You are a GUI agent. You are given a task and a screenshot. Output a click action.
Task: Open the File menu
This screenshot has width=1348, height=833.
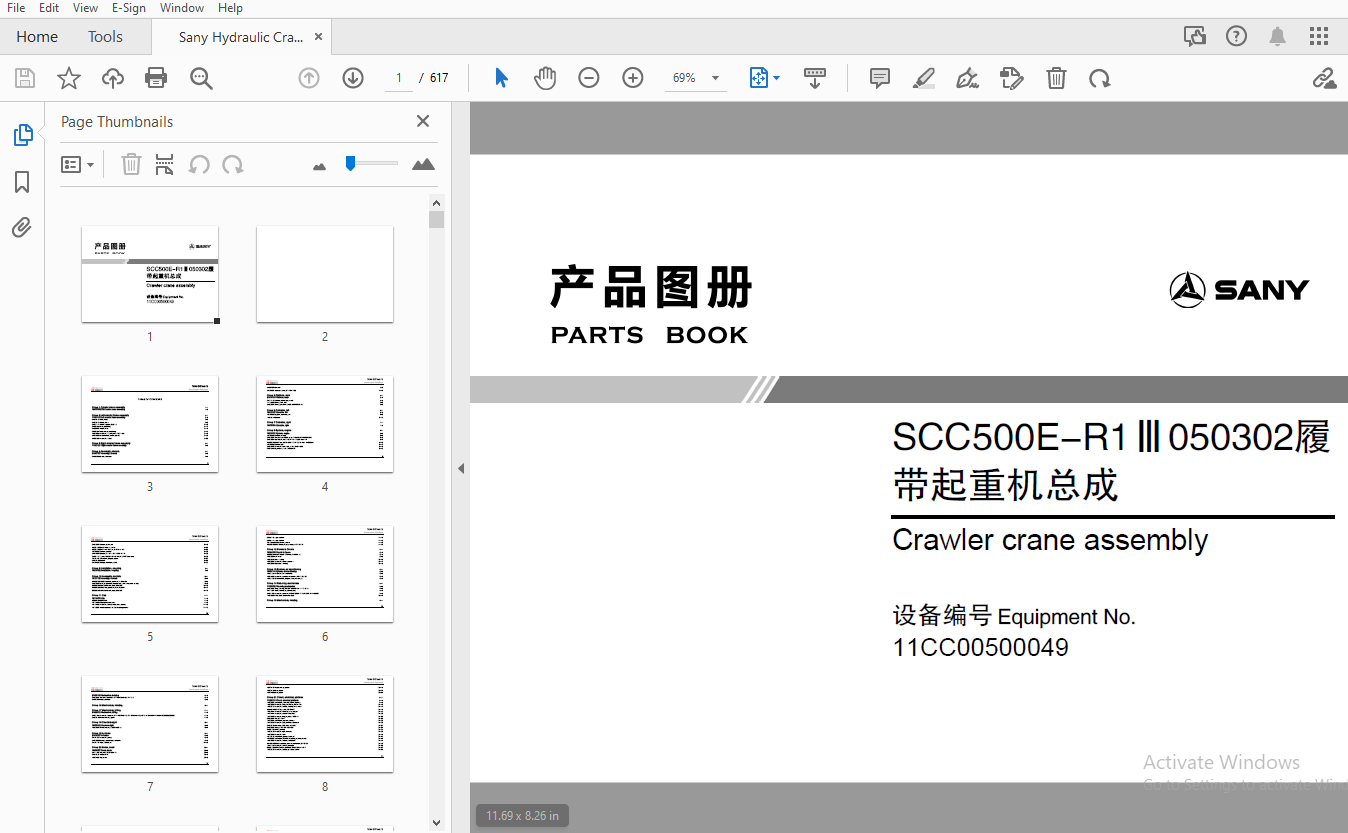coord(16,8)
